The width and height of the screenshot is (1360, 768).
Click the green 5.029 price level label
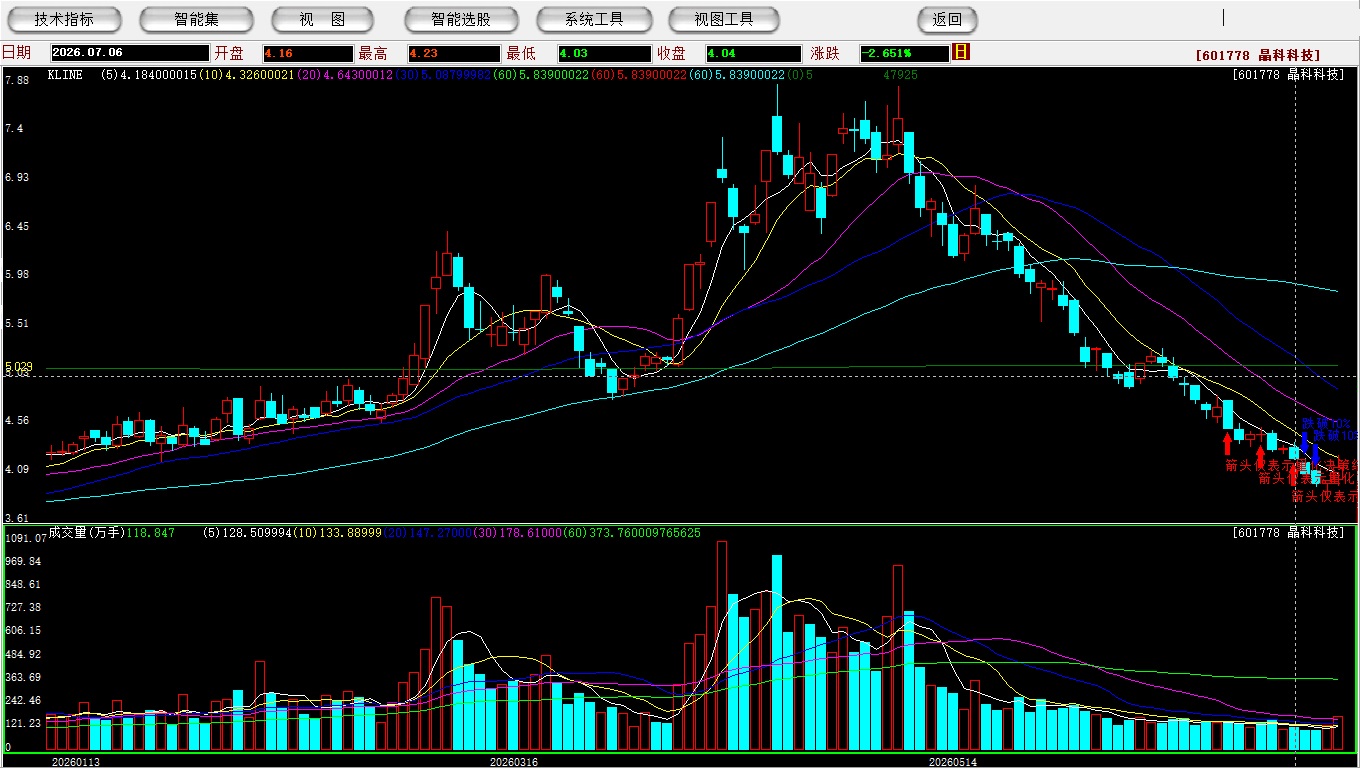[19, 366]
